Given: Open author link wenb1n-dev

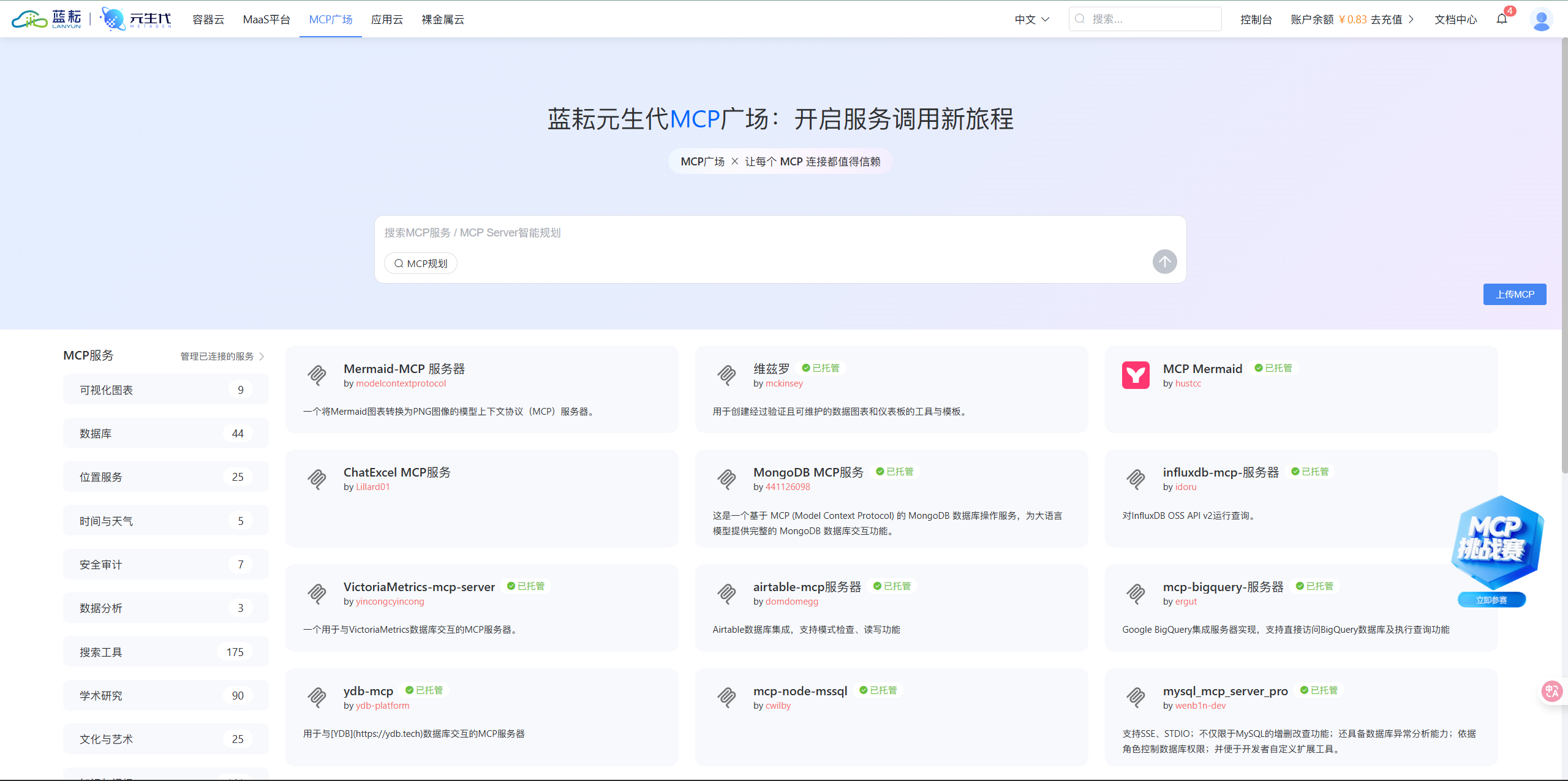Looking at the screenshot, I should (x=1200, y=706).
